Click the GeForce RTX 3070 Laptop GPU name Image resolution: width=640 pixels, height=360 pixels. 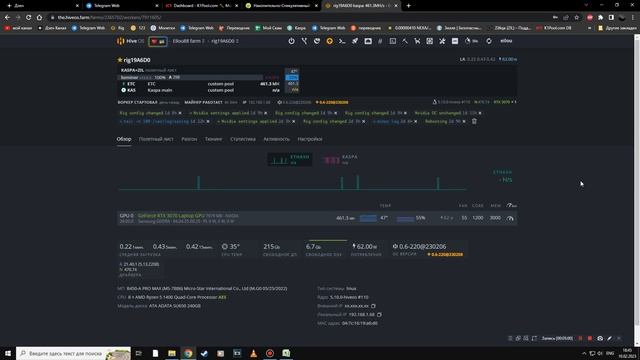coord(171,215)
